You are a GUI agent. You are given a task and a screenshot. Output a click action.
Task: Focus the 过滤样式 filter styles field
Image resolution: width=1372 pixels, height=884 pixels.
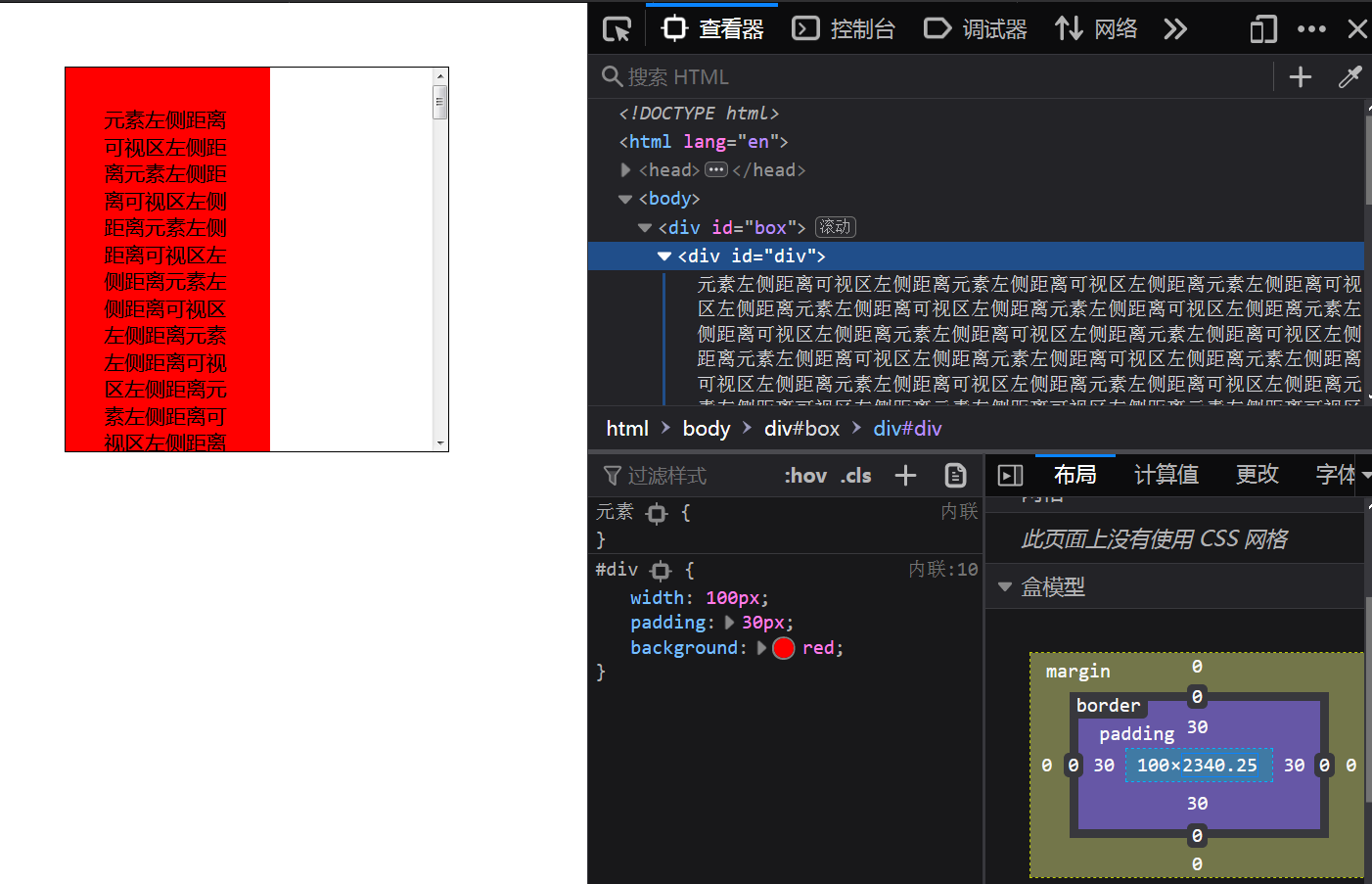(x=685, y=476)
